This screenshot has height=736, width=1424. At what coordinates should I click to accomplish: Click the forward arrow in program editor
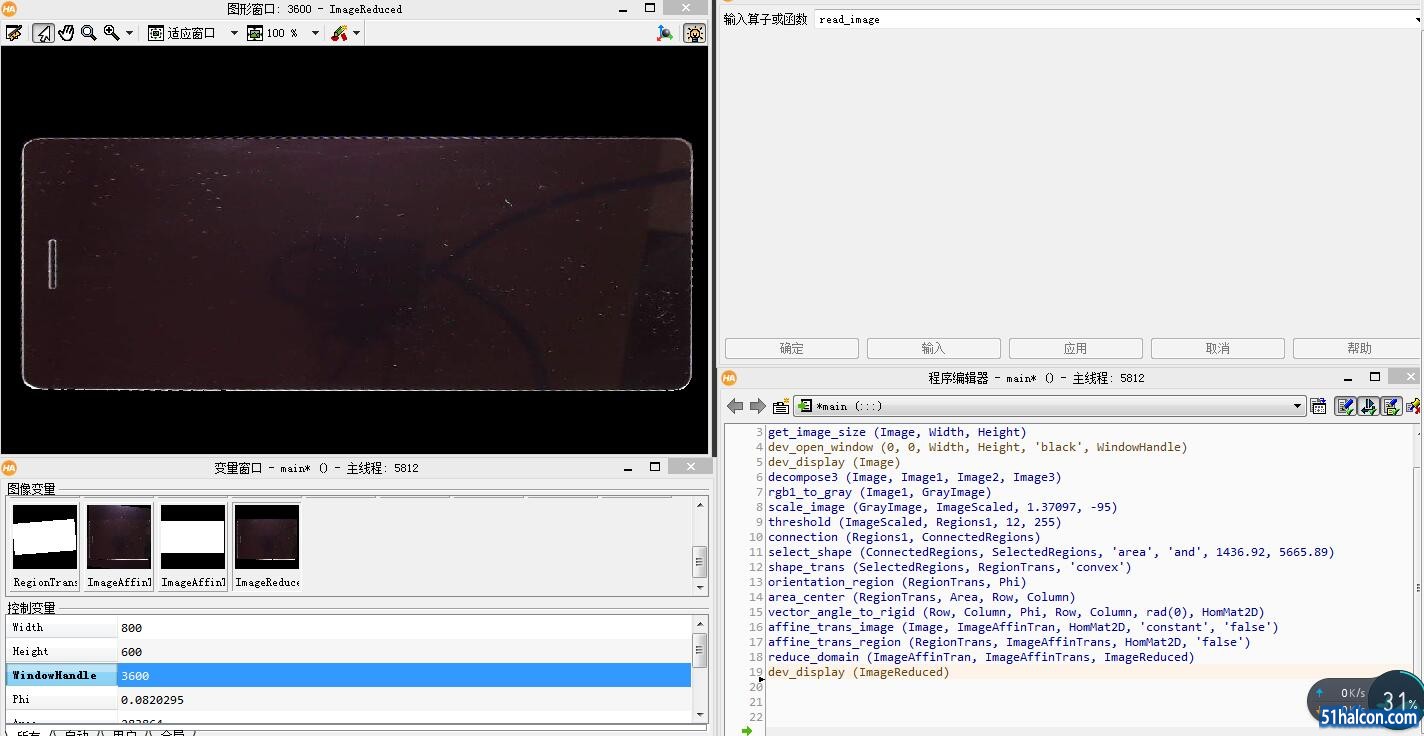757,406
